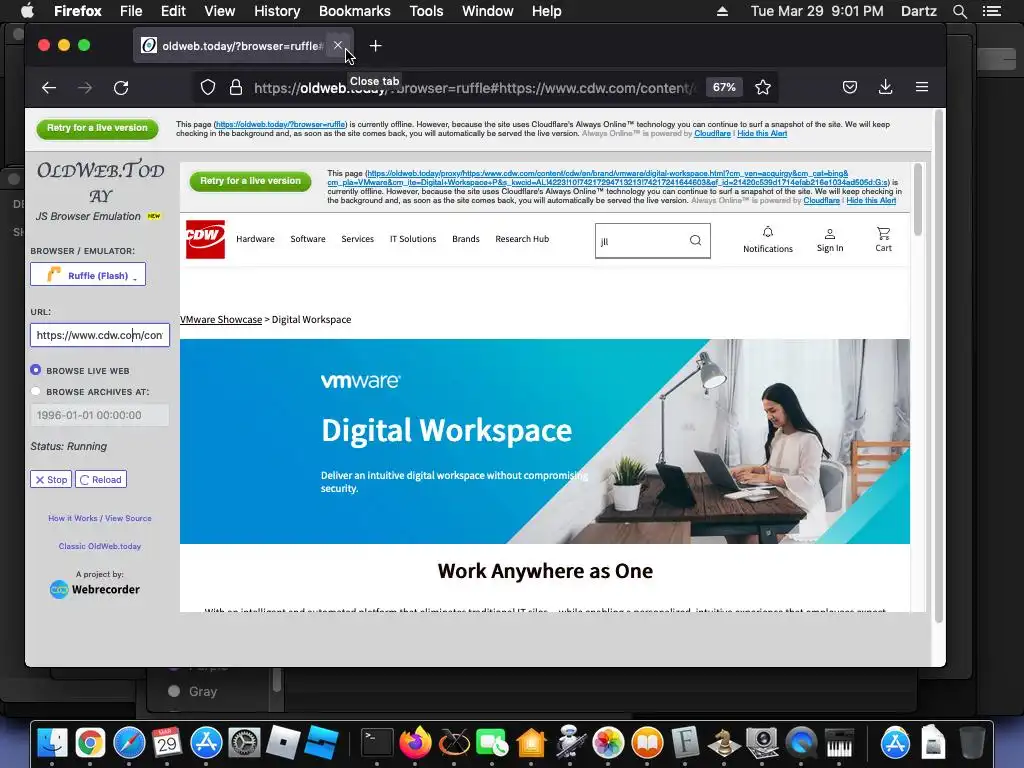Open the shield tracking protection icon
1024x768 pixels.
[208, 88]
